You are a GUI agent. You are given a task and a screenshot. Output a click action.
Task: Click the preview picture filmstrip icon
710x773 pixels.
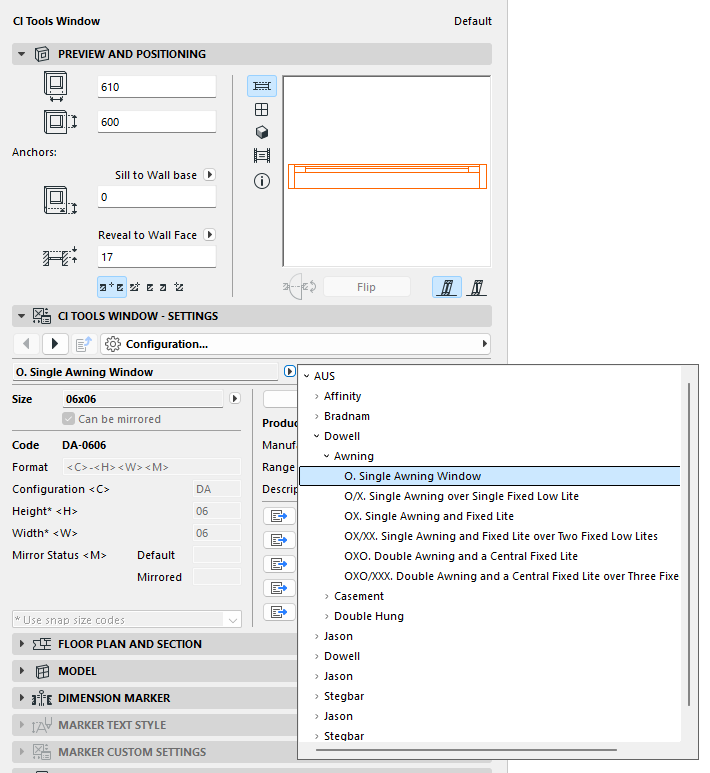(262, 156)
